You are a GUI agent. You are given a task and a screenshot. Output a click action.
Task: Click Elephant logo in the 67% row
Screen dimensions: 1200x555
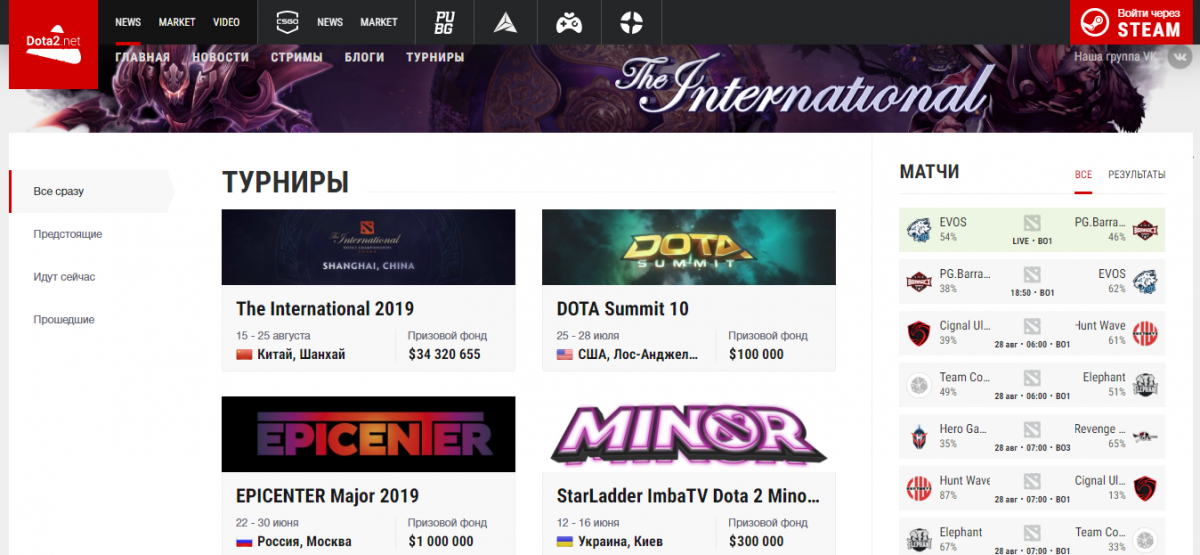[918, 540]
